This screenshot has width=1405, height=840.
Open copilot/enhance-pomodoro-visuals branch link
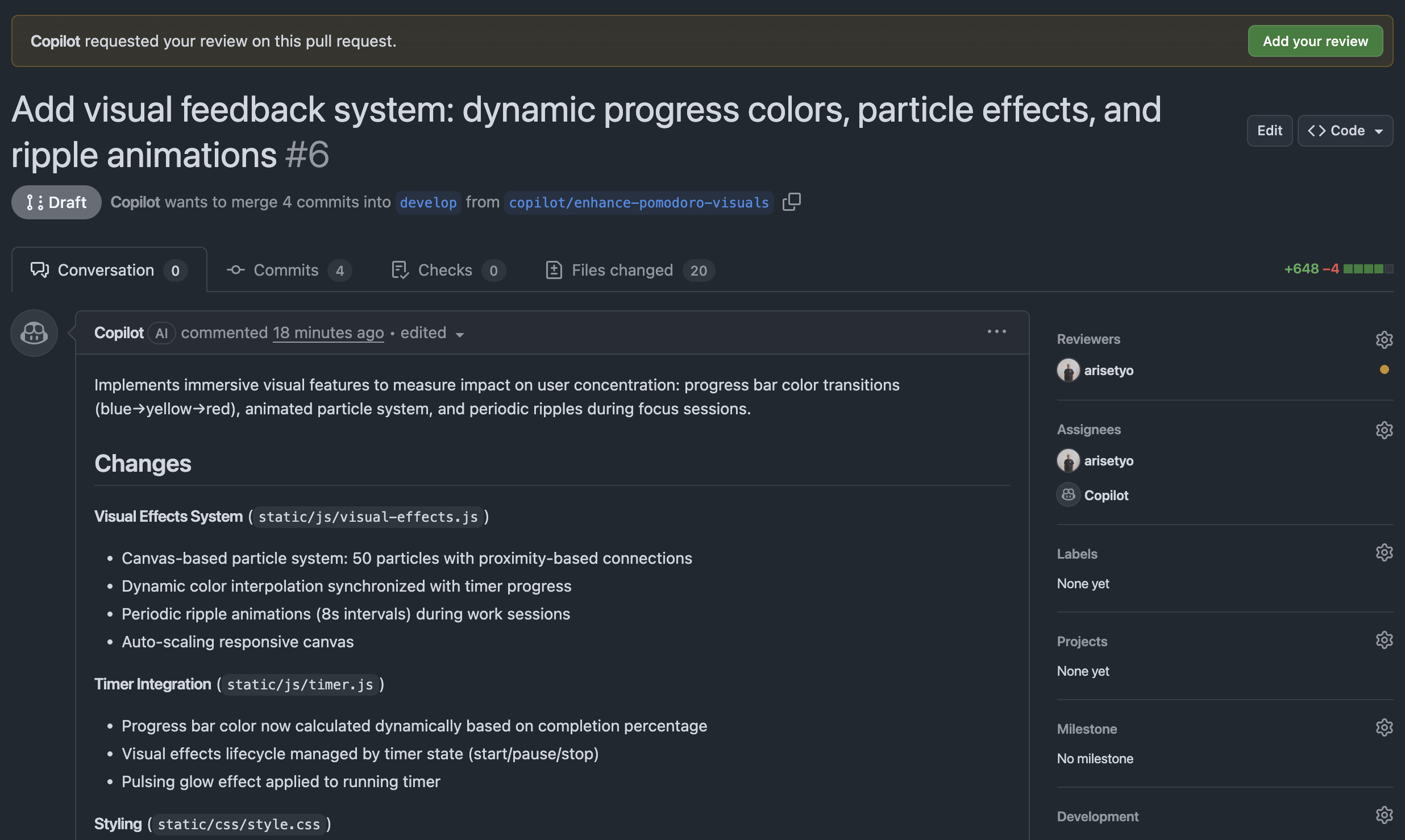tap(638, 202)
